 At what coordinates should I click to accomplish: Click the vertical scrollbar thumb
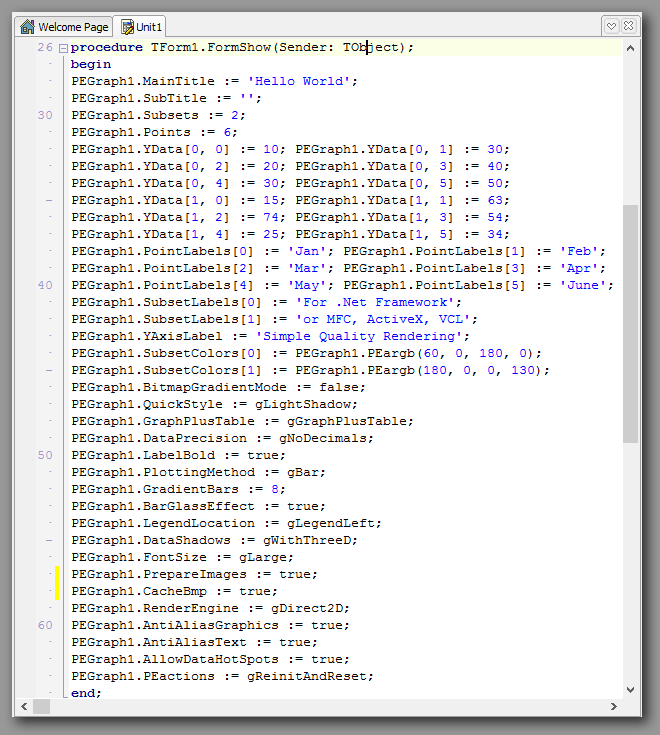[630, 323]
